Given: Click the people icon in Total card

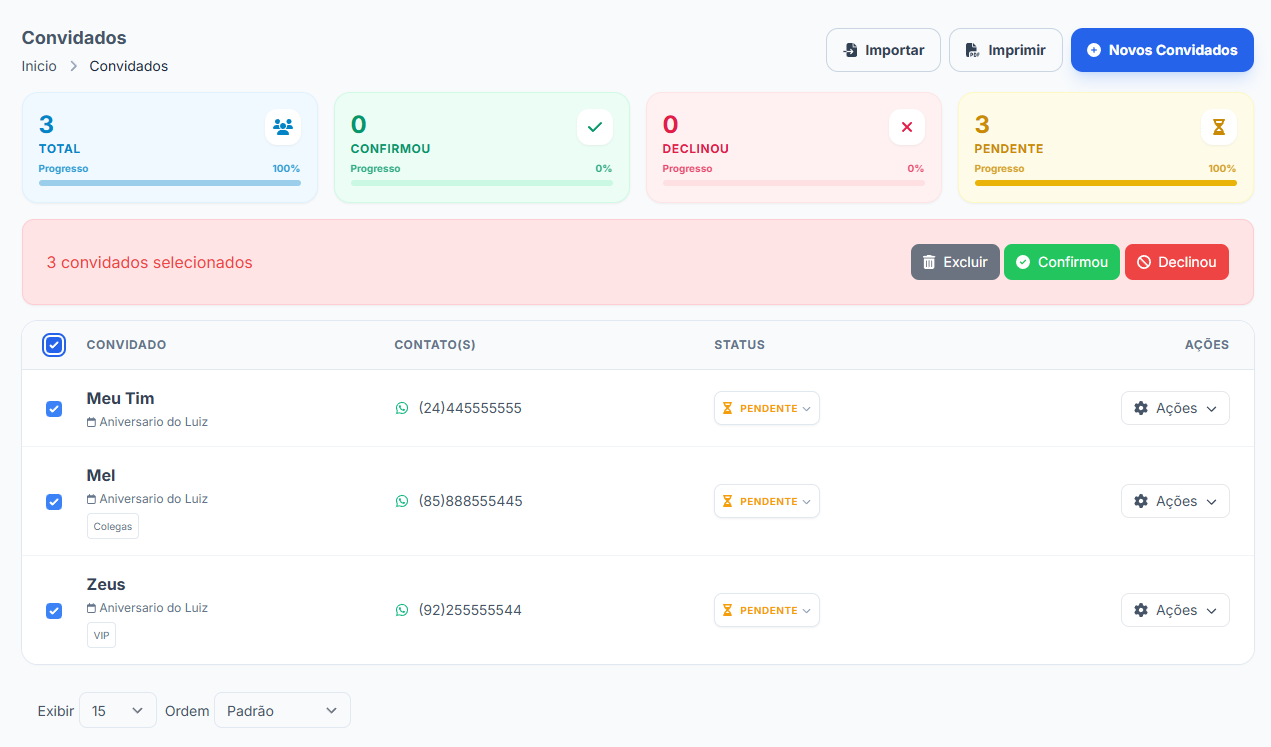Looking at the screenshot, I should click(283, 127).
